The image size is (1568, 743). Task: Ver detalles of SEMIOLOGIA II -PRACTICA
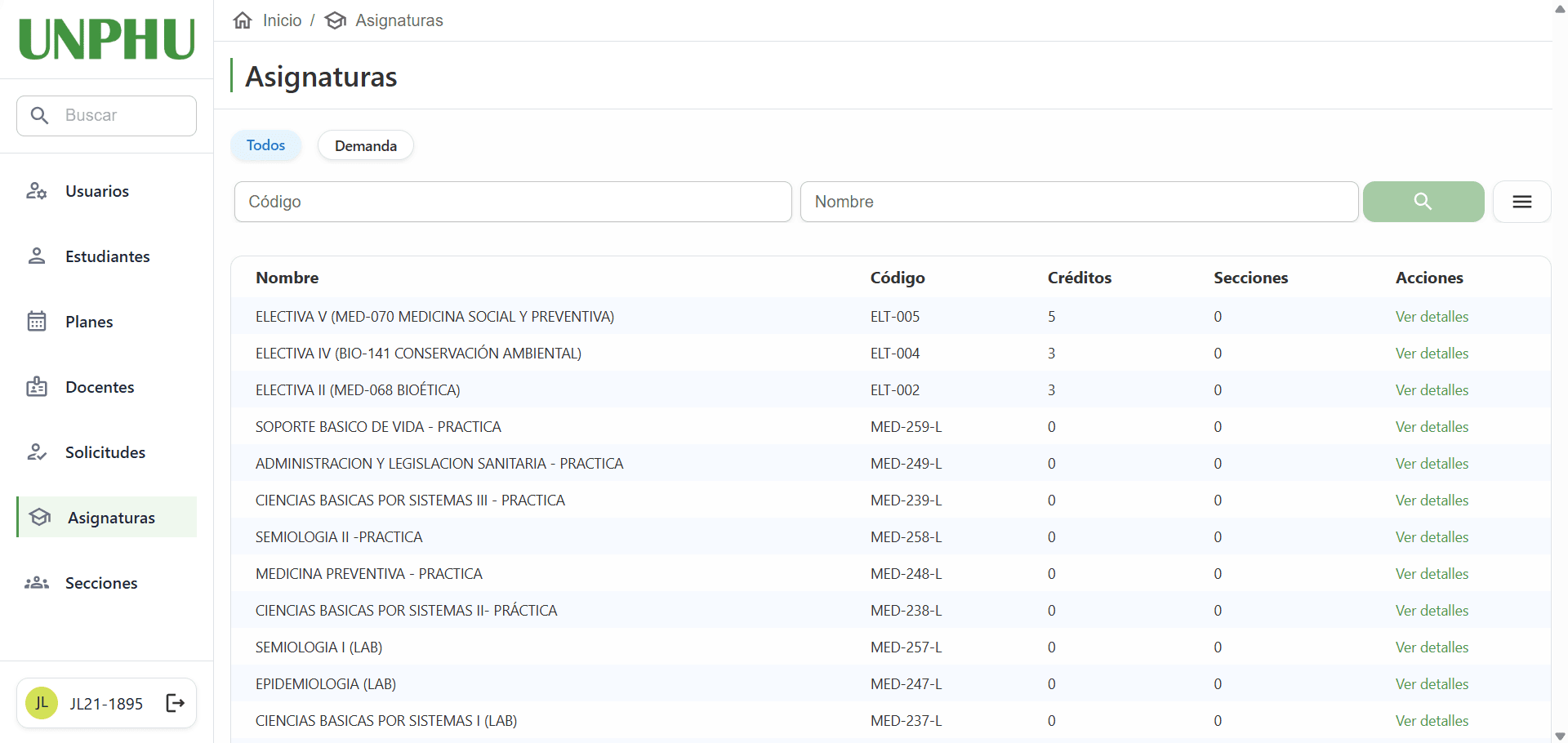[x=1432, y=537]
